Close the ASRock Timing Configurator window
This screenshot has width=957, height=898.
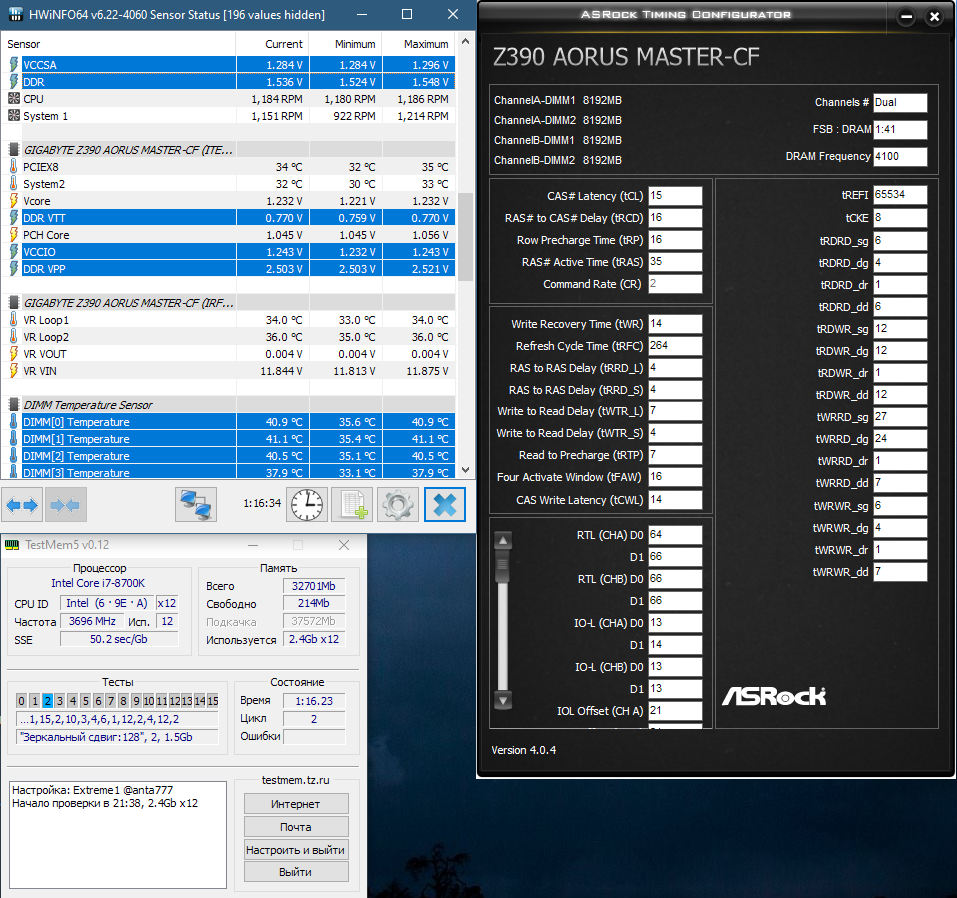(x=934, y=17)
